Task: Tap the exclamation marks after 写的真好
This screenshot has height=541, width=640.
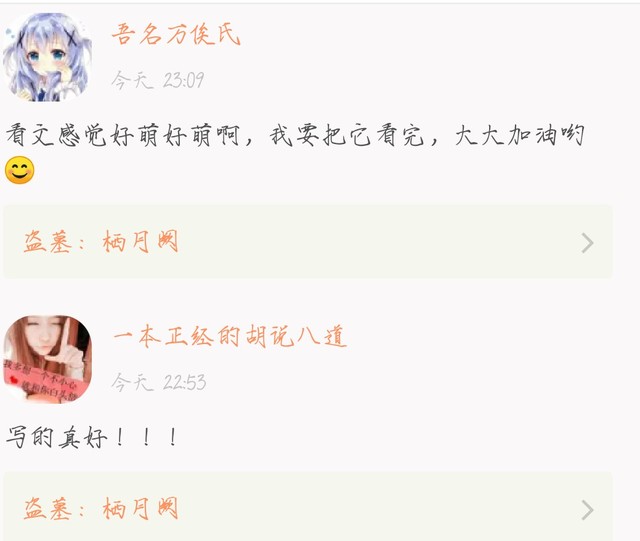Action: (146, 437)
